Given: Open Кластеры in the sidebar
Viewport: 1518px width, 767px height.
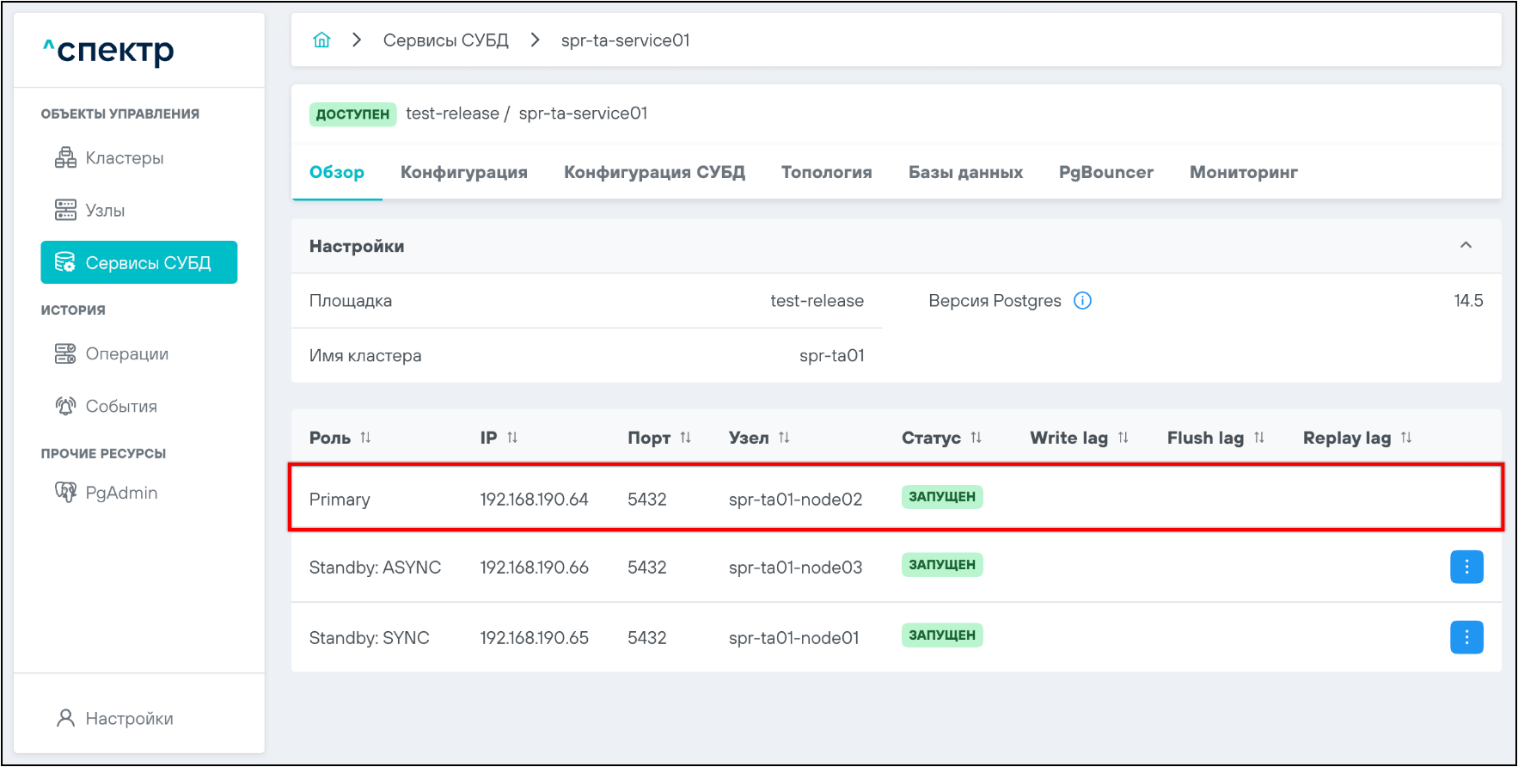Looking at the screenshot, I should tap(124, 158).
